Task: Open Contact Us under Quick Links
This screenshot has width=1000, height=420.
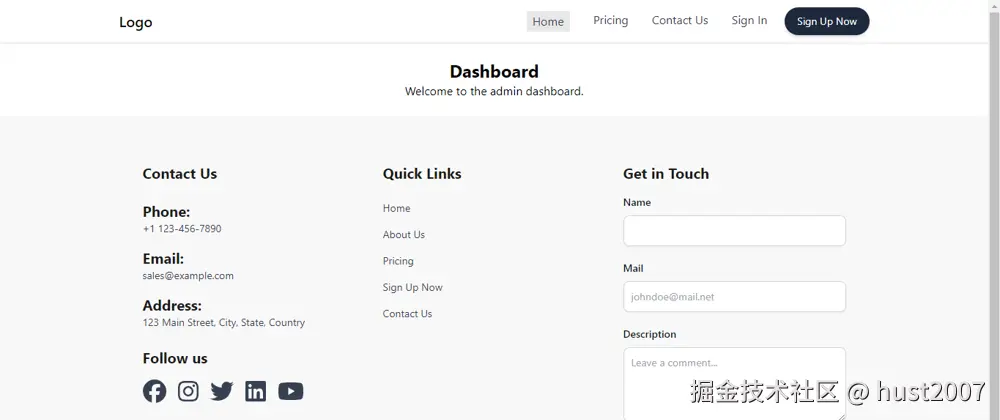Action: click(x=407, y=314)
